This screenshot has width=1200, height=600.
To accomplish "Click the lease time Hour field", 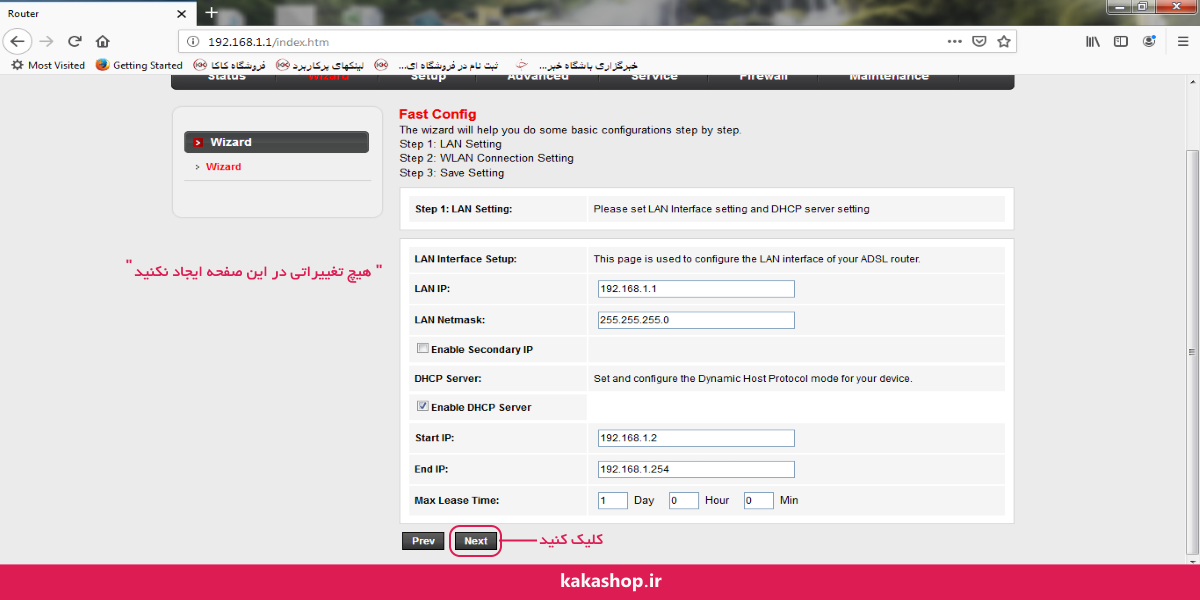I will (x=684, y=500).
